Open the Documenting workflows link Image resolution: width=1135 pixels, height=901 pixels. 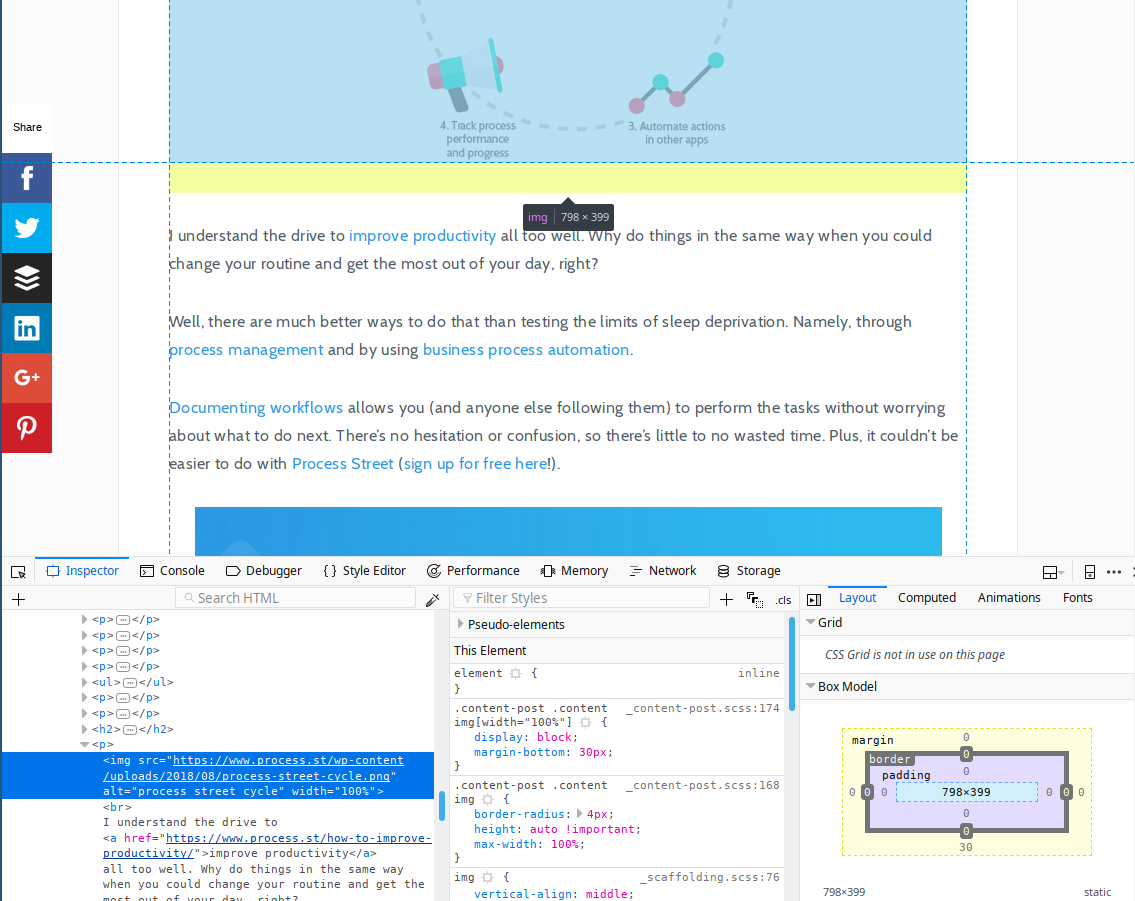256,408
